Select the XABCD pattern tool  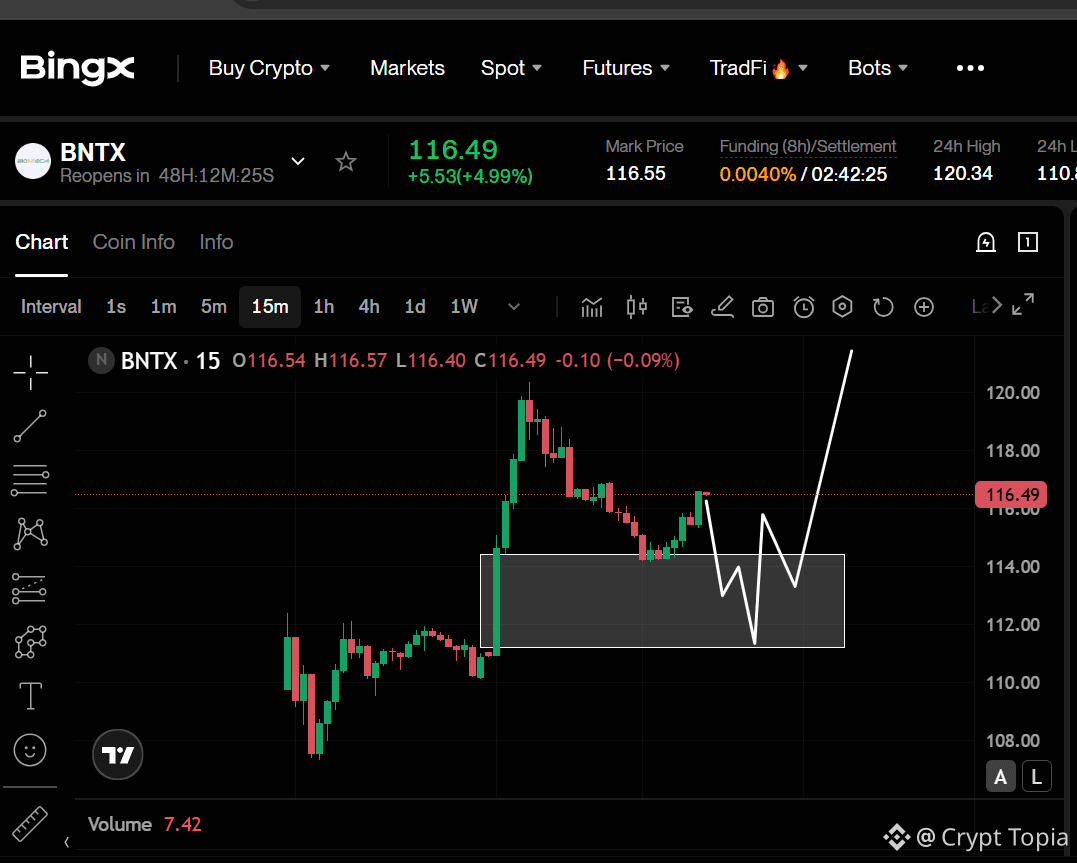pyautogui.click(x=31, y=533)
